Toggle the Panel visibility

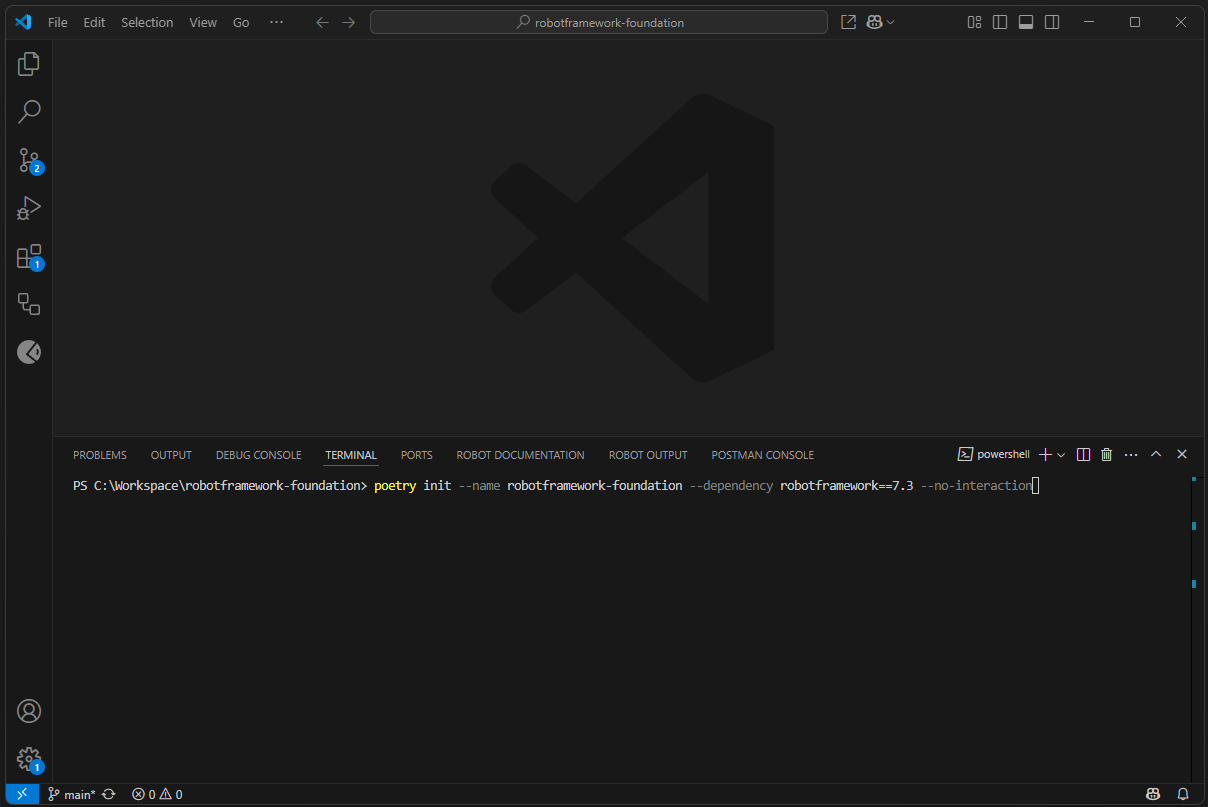pos(1025,22)
